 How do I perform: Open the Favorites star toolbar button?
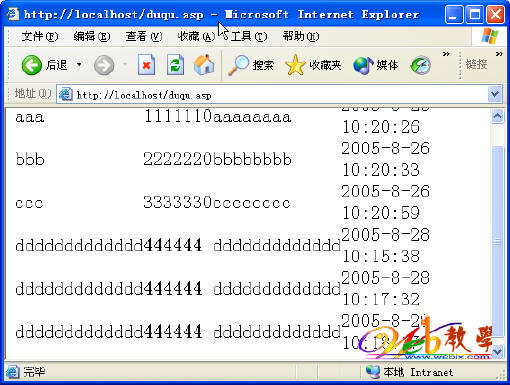tap(313, 65)
